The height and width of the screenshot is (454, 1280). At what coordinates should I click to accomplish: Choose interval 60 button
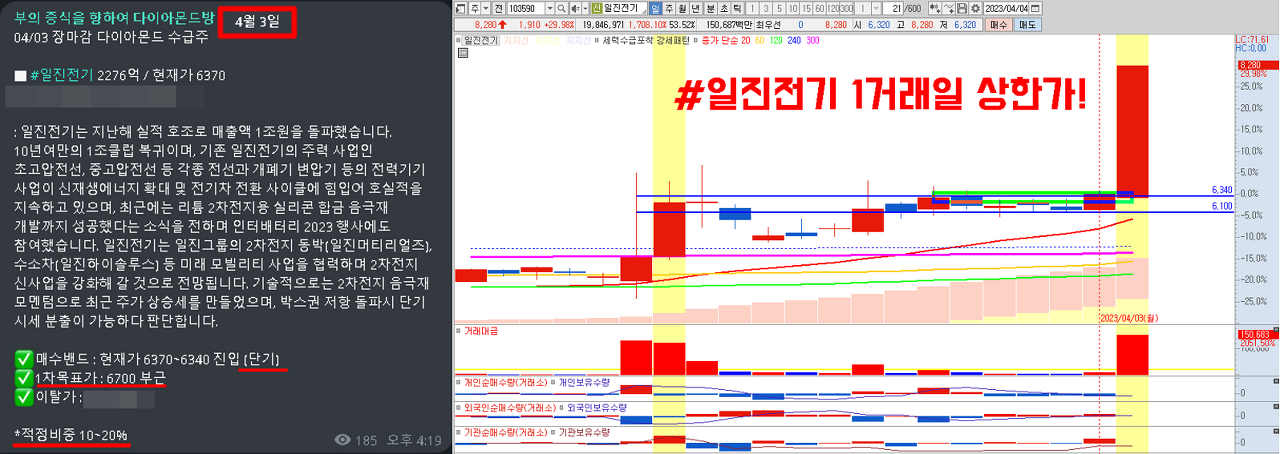point(820,8)
